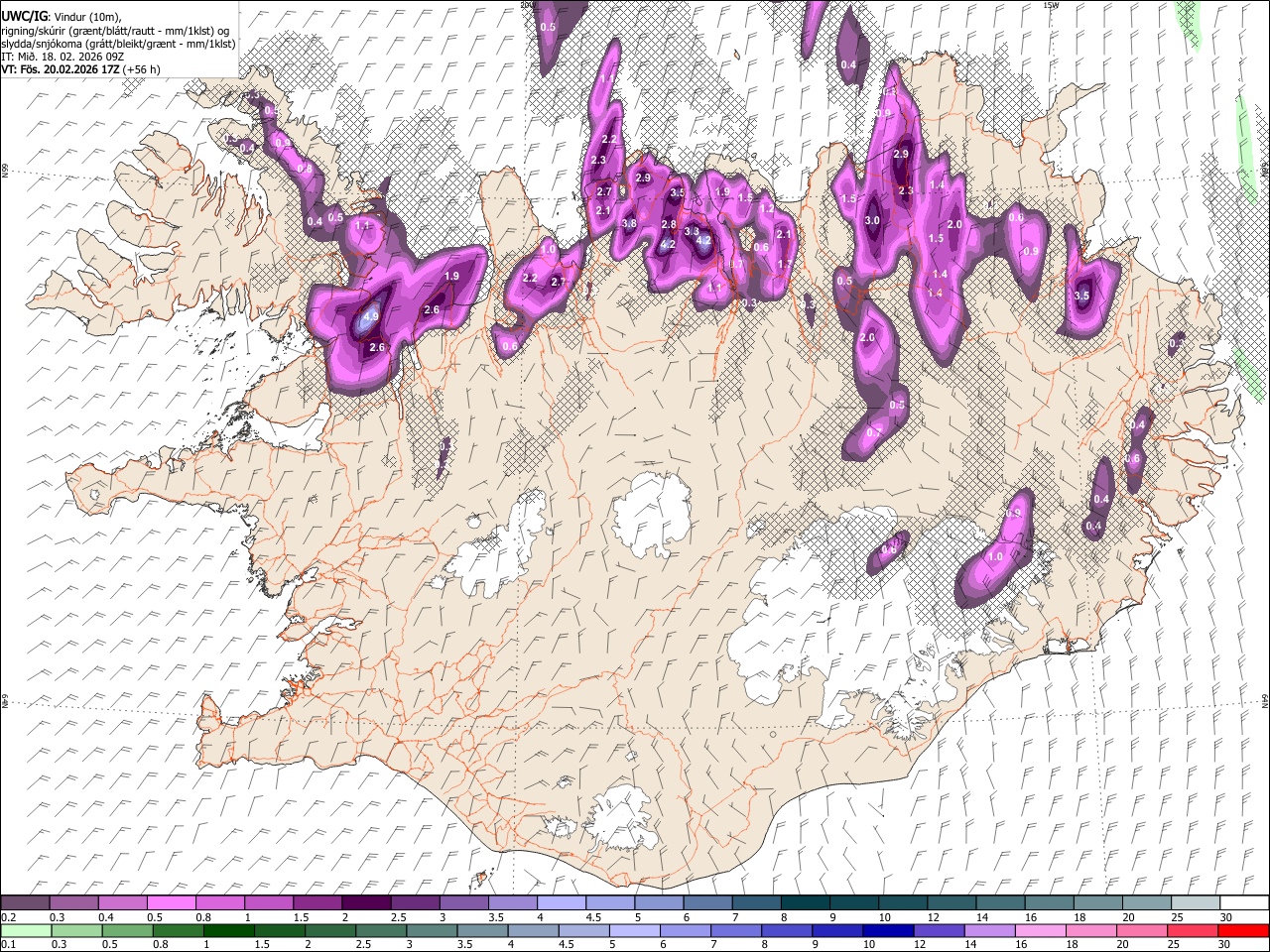Click the 4.9 peak precipitation value
The height and width of the screenshot is (952, 1270).
[x=371, y=317]
